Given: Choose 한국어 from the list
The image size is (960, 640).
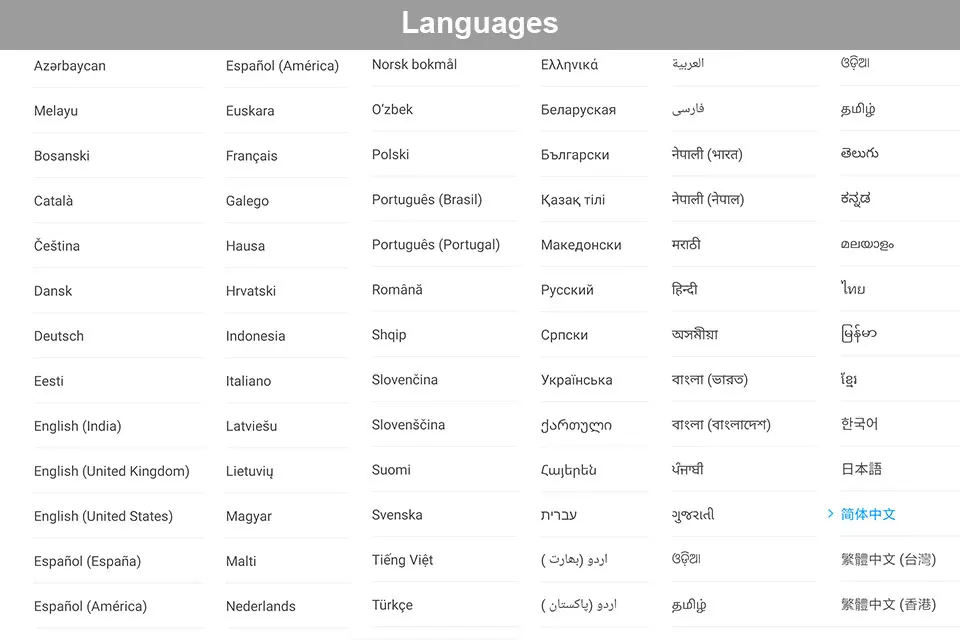Looking at the screenshot, I should (x=859, y=424).
